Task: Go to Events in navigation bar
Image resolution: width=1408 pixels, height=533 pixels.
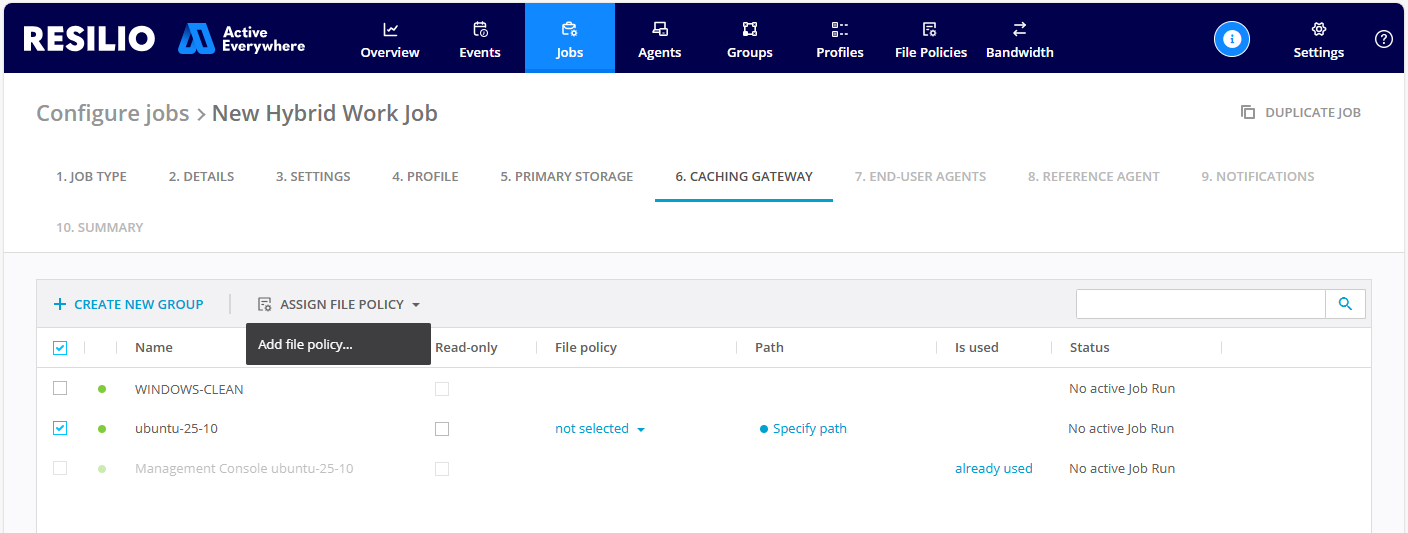Action: 480,30
